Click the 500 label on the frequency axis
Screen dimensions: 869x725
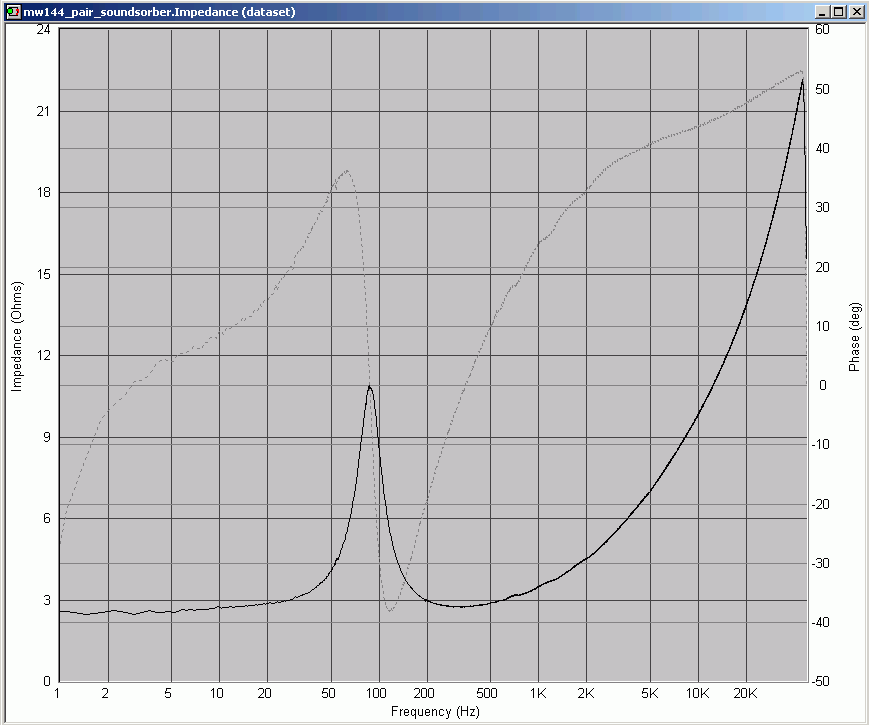pyautogui.click(x=487, y=693)
